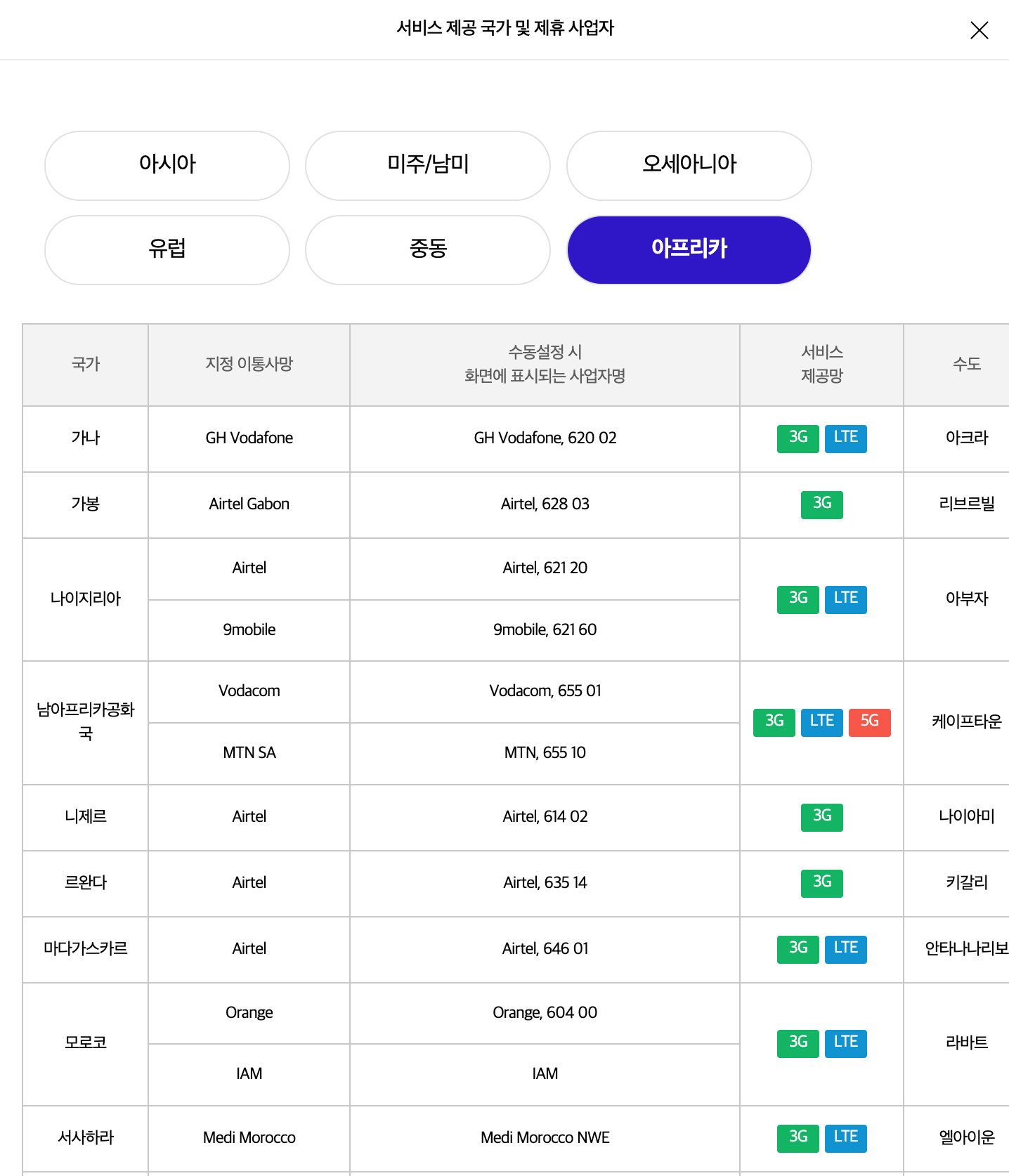
Task: Click the 'Airtel, 628 03' cell
Action: click(545, 505)
